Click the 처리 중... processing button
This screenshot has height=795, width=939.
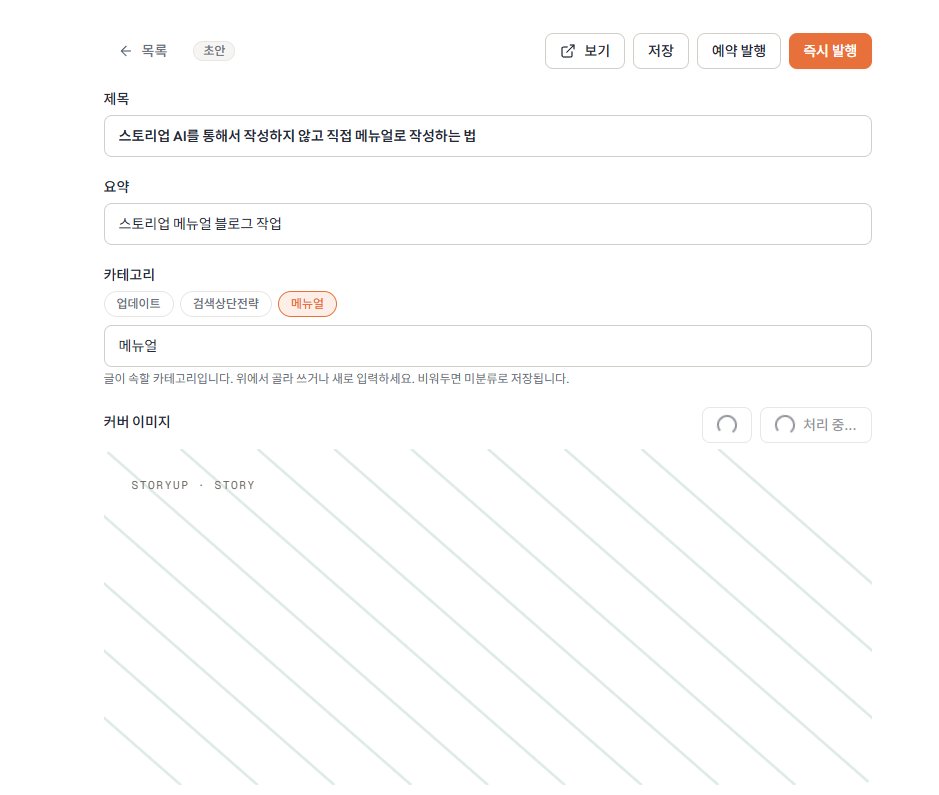click(x=816, y=425)
